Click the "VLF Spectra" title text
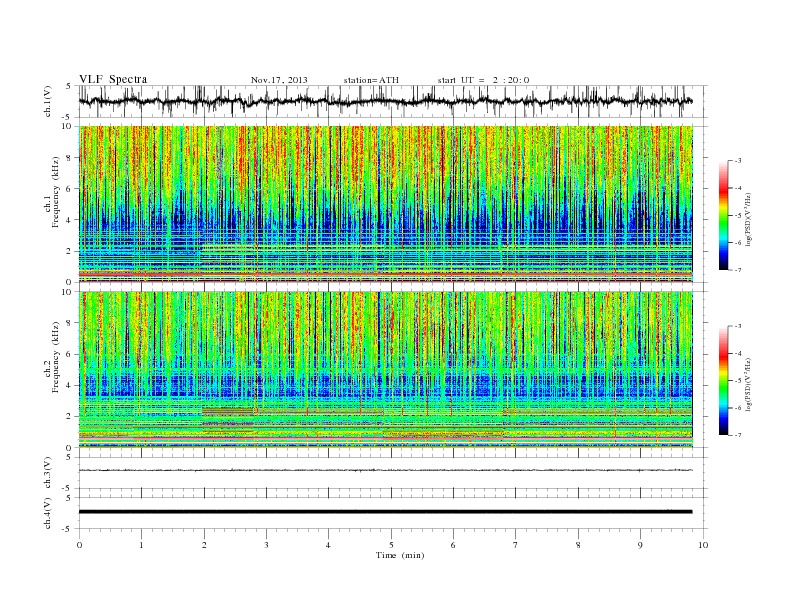 (113, 79)
